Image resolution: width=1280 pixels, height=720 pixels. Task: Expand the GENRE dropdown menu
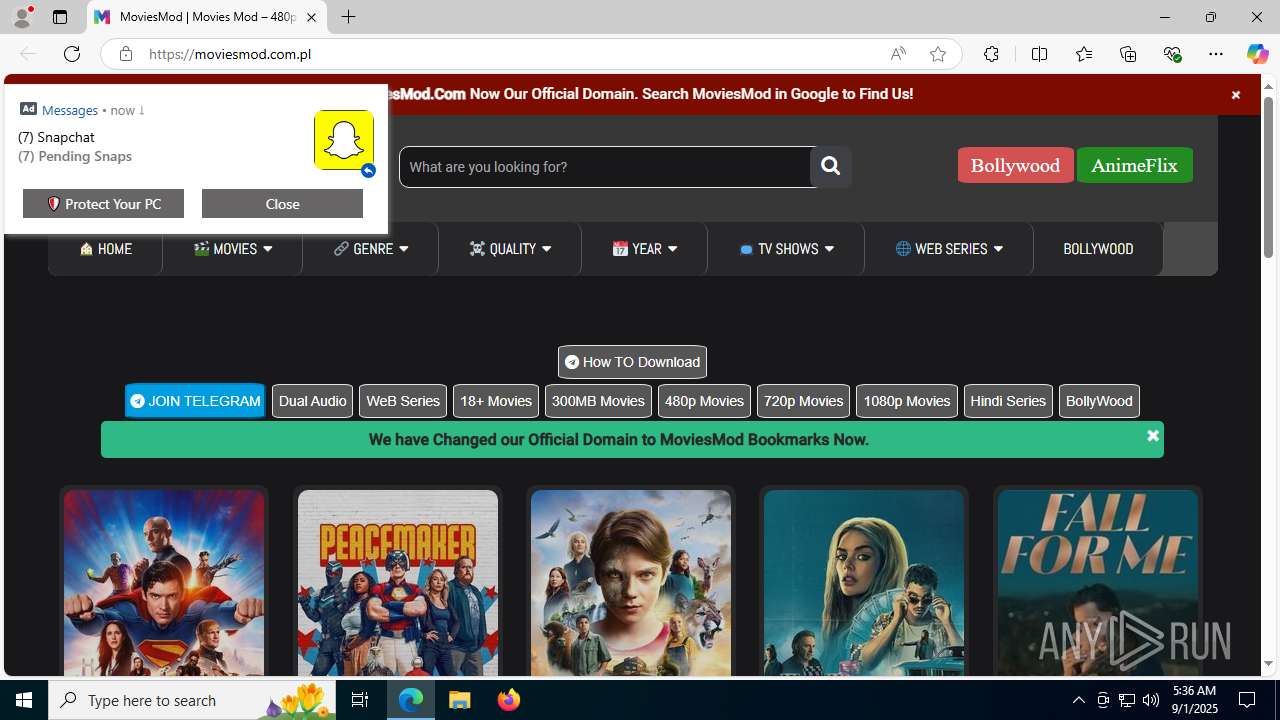click(x=371, y=249)
